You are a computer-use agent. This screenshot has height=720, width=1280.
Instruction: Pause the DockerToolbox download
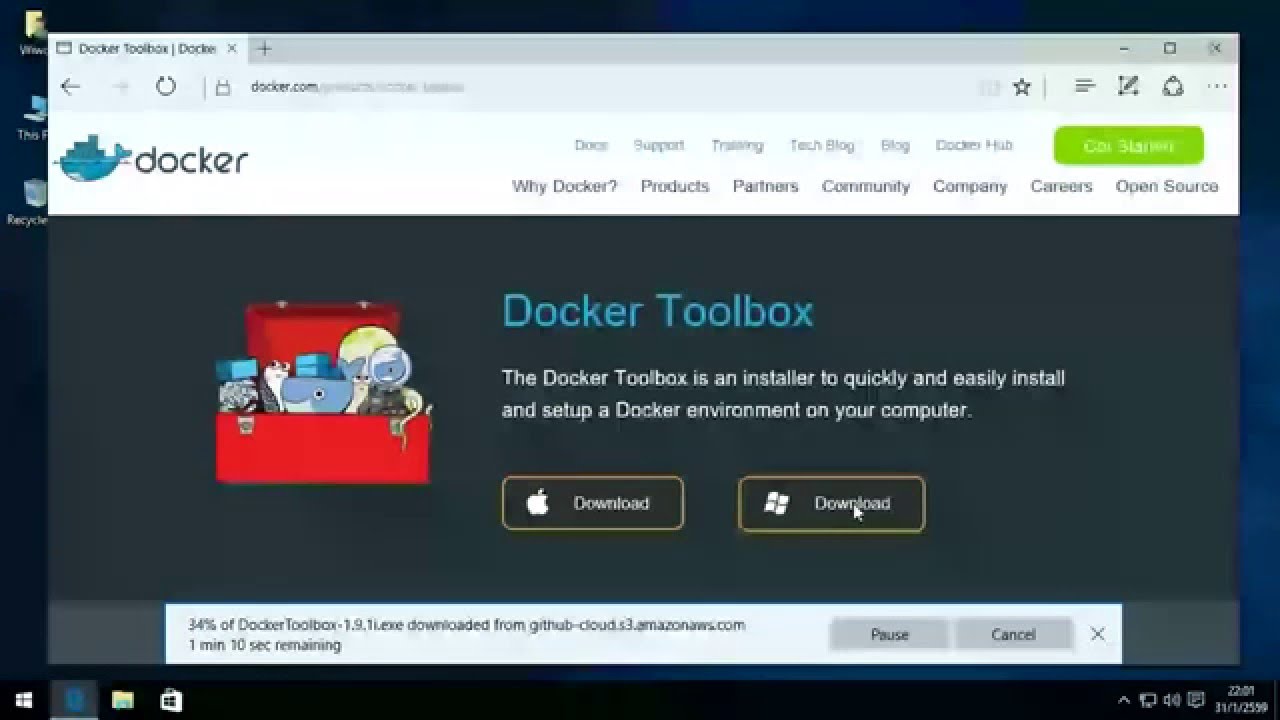(x=889, y=634)
